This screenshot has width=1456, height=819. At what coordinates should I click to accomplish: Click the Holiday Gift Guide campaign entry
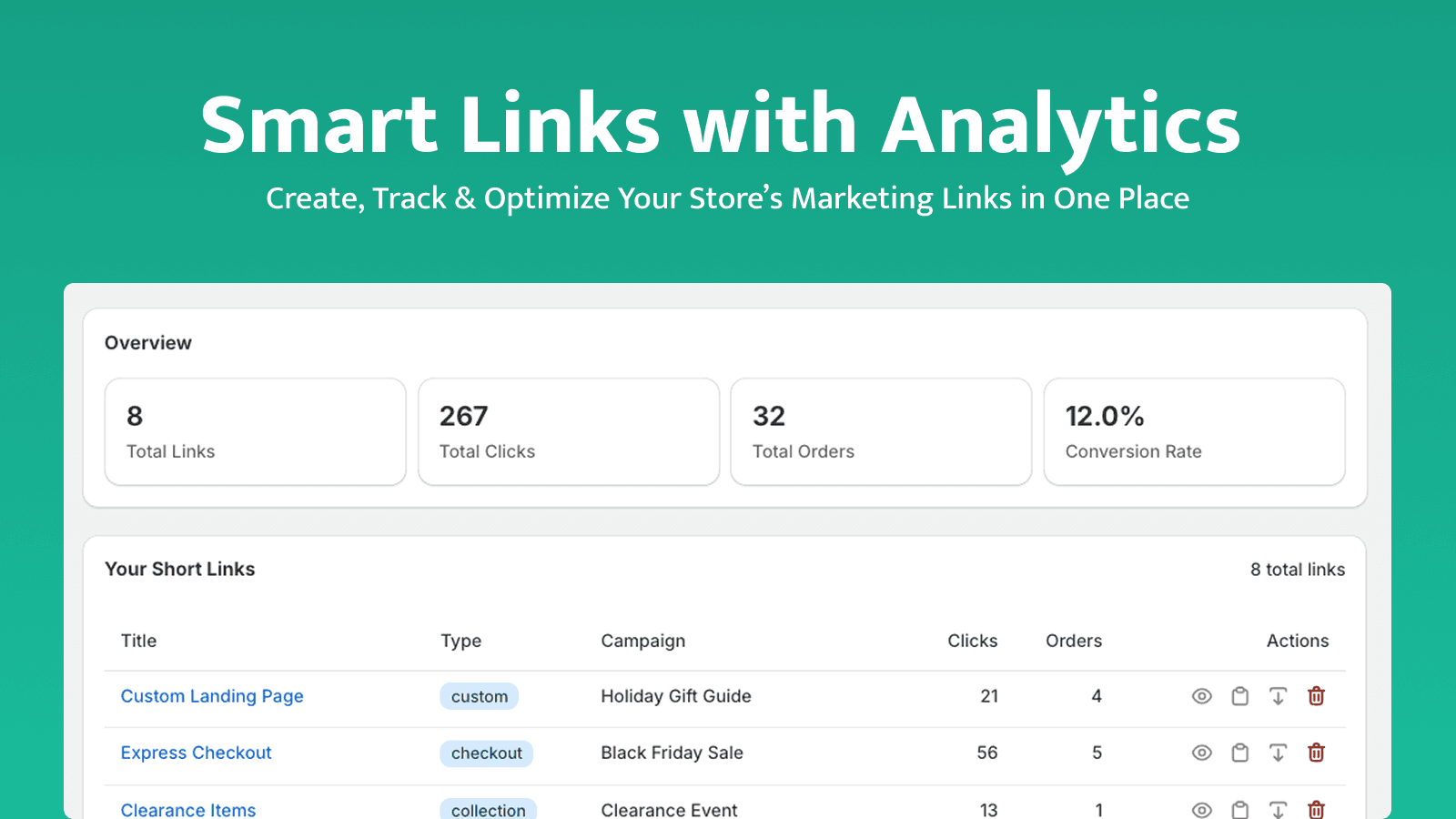point(676,696)
